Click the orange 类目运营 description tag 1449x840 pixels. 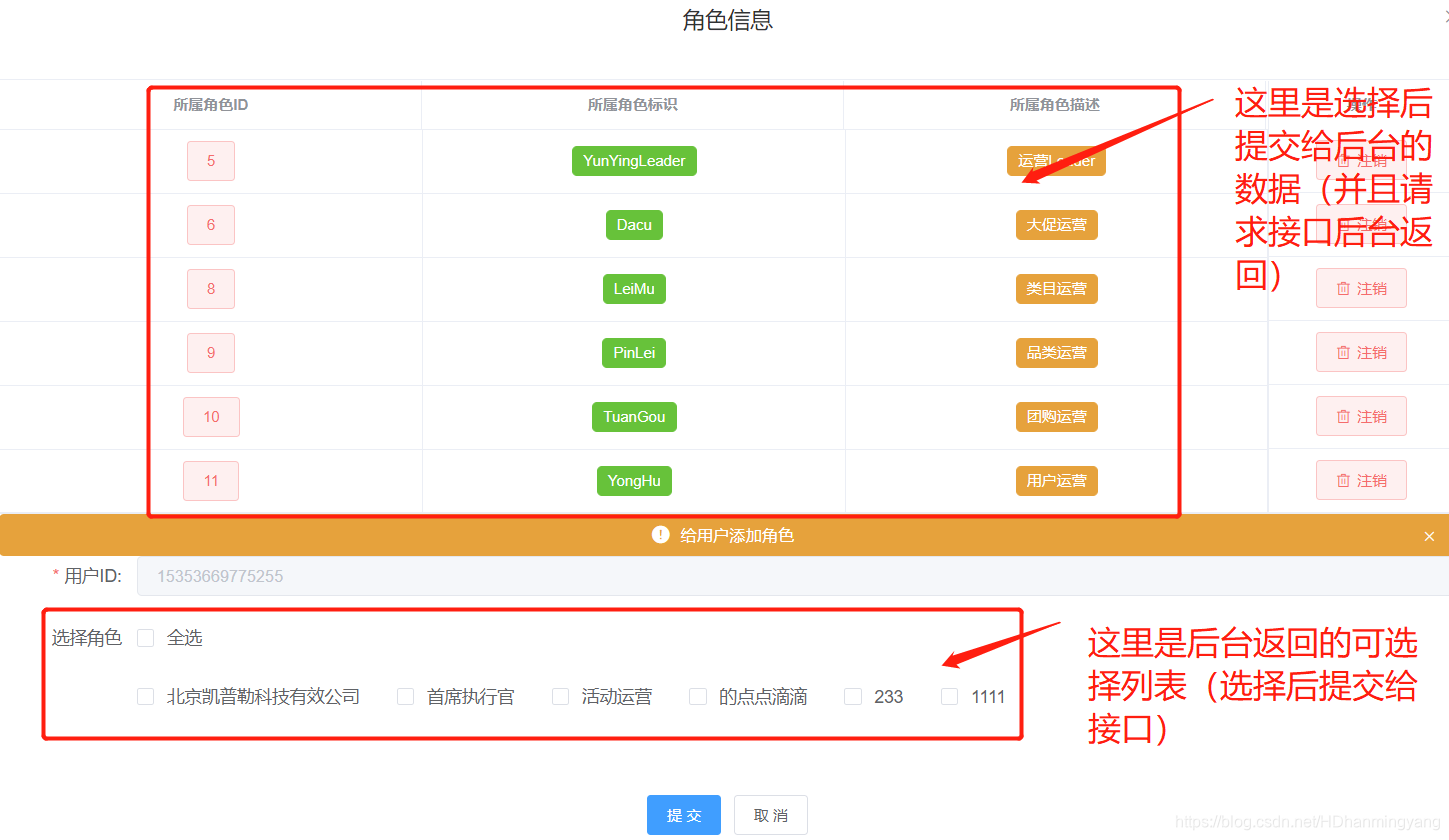coord(1057,289)
